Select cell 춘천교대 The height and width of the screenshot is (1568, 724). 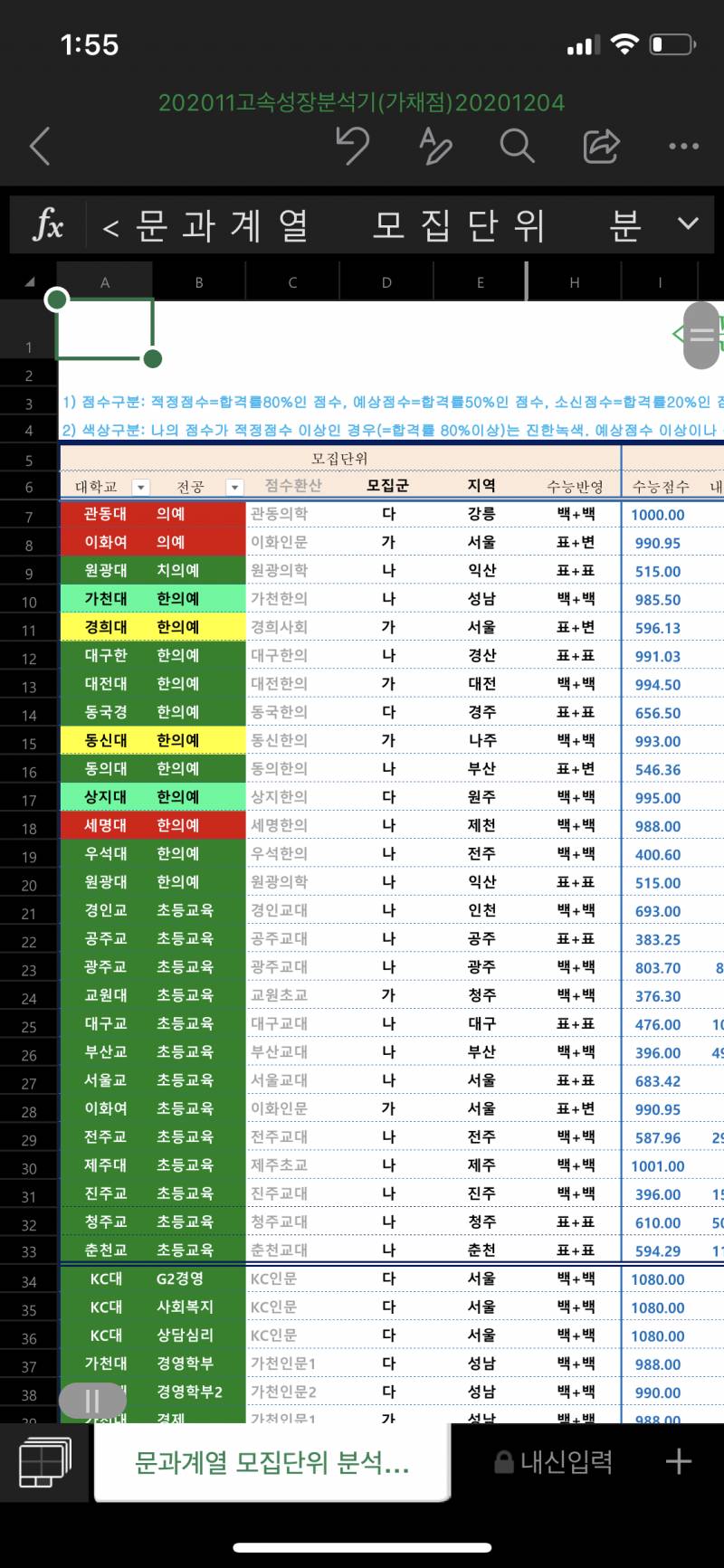coord(292,1250)
